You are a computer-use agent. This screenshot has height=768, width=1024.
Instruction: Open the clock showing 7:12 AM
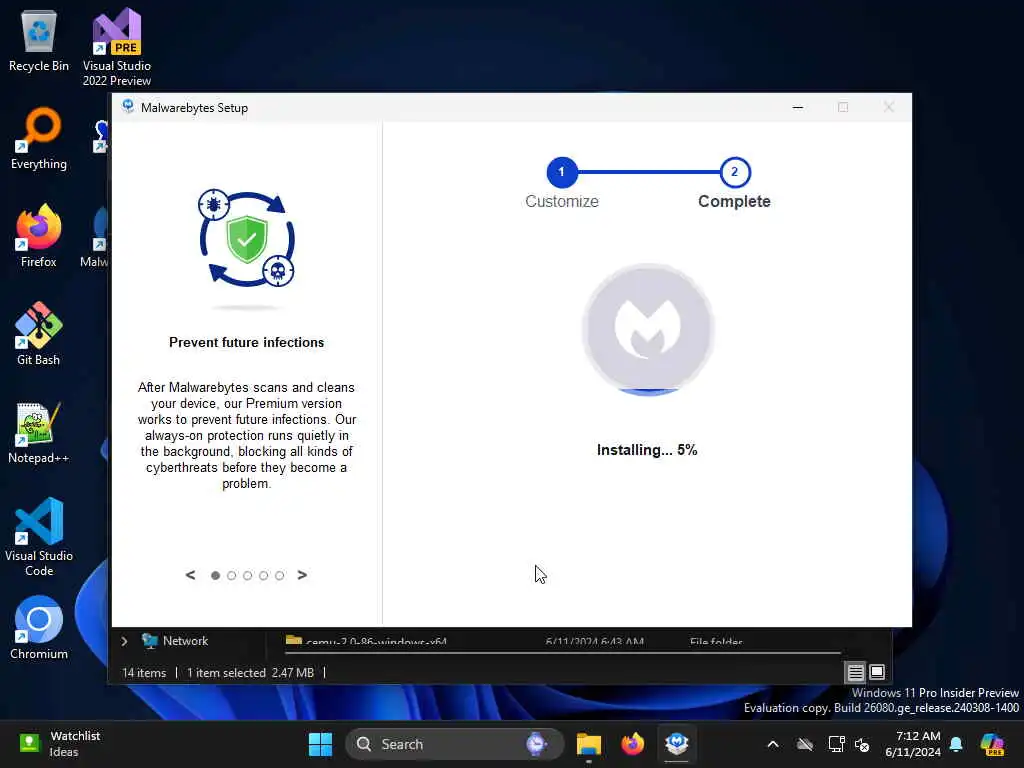(x=913, y=744)
